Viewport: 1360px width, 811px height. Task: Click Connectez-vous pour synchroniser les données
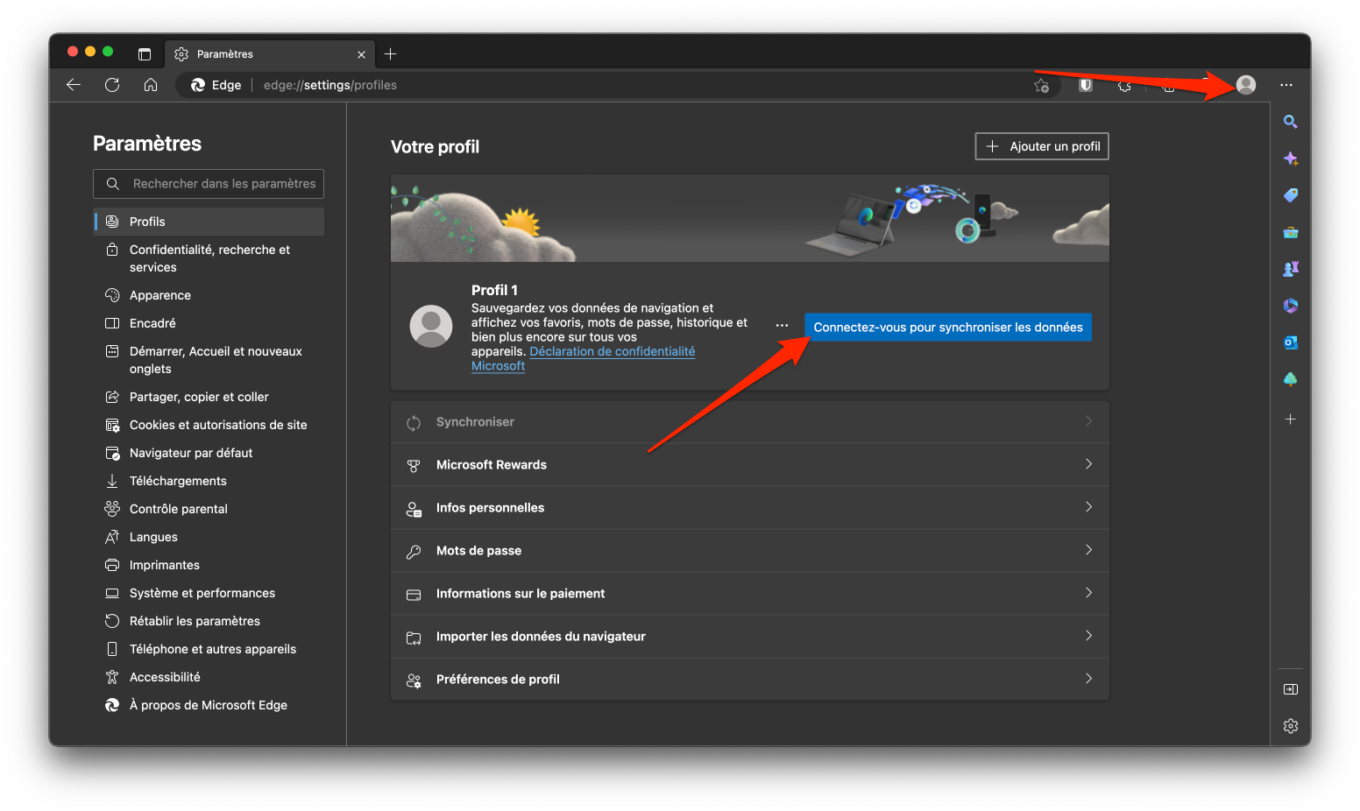pos(948,327)
